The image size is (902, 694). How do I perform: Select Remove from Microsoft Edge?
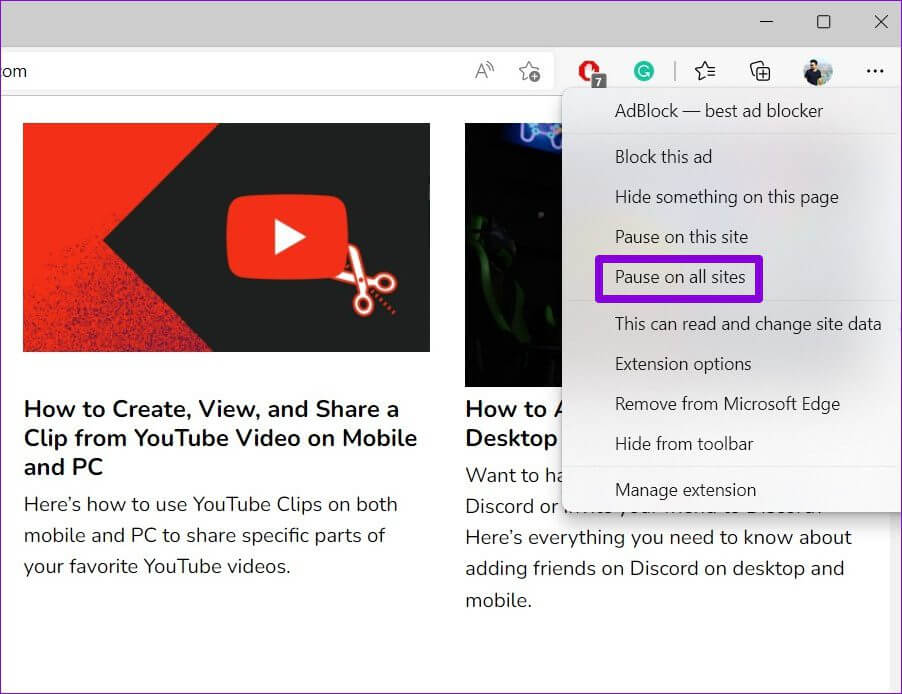[727, 404]
